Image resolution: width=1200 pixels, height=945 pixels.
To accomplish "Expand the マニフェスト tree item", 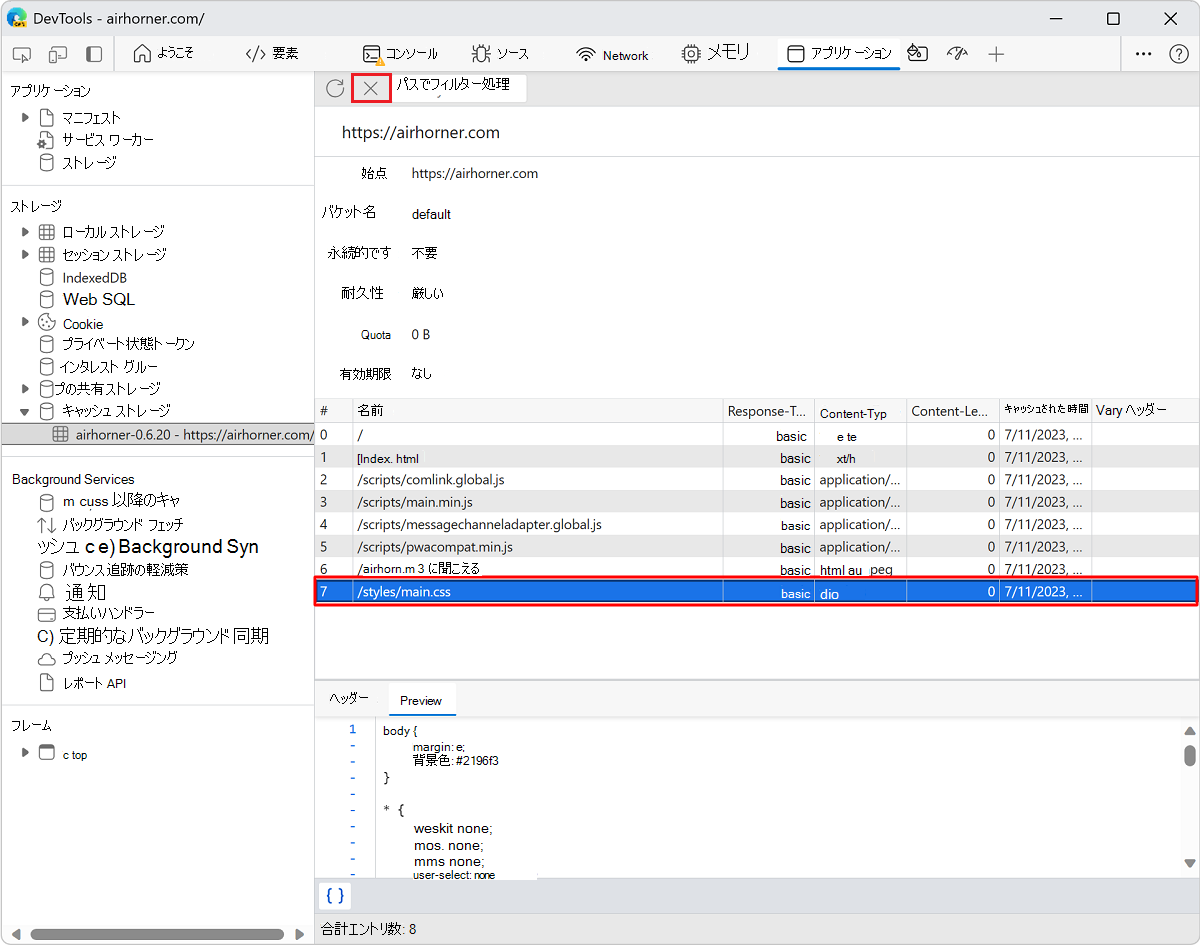I will pos(26,118).
